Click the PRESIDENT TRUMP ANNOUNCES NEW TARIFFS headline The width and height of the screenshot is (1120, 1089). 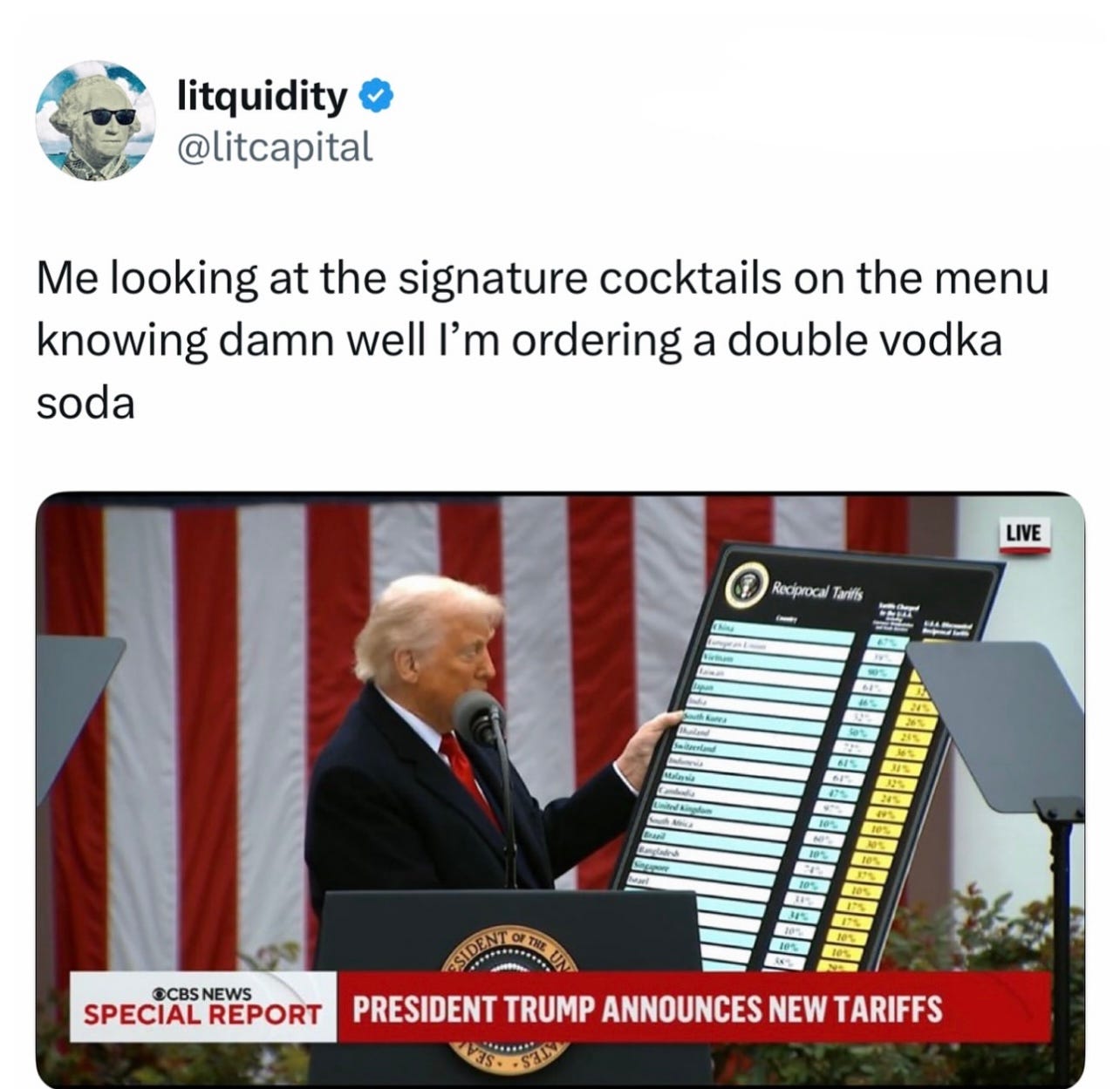648,1010
